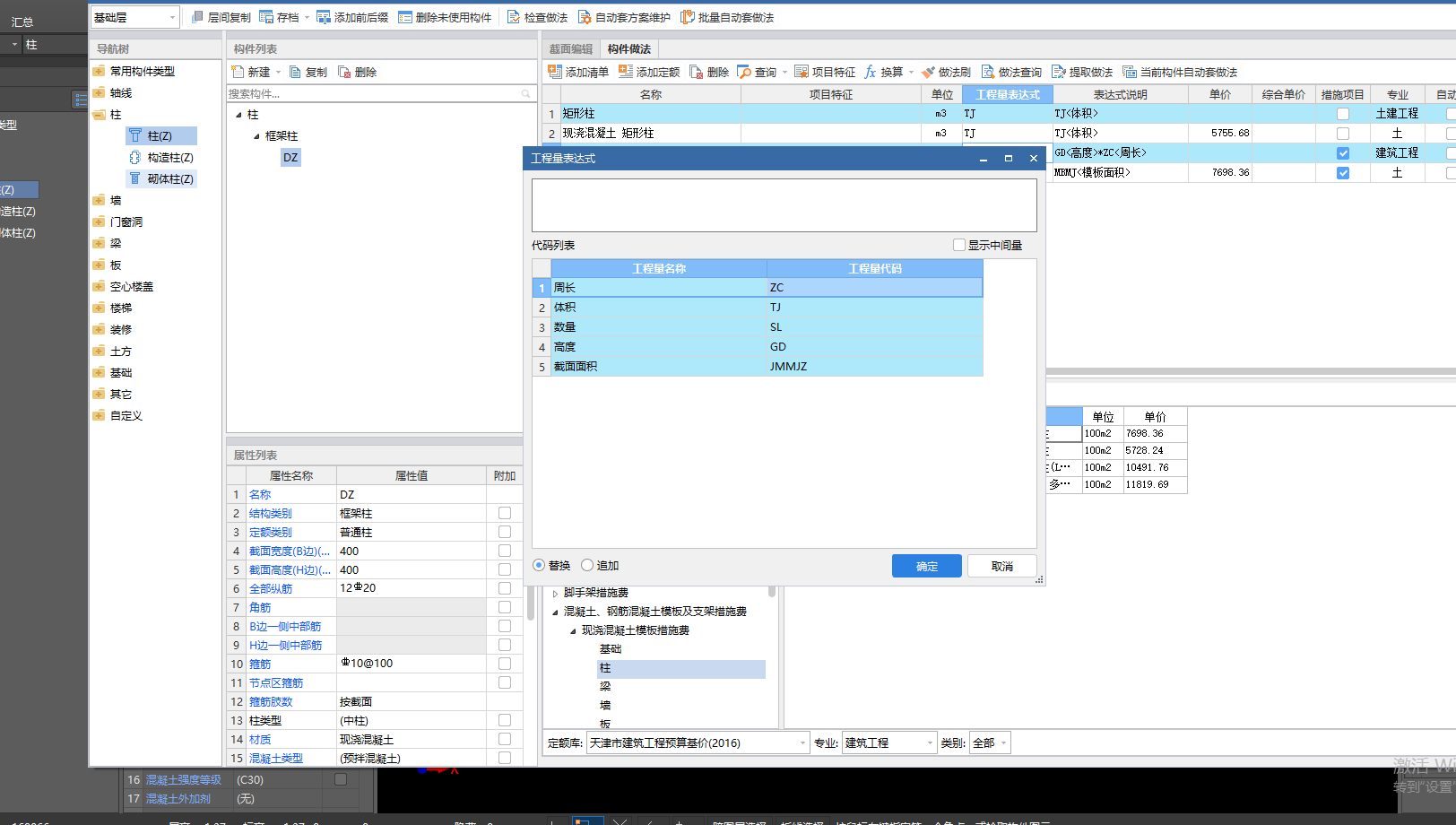
Task: Select the 替换 radio button
Action: point(539,565)
